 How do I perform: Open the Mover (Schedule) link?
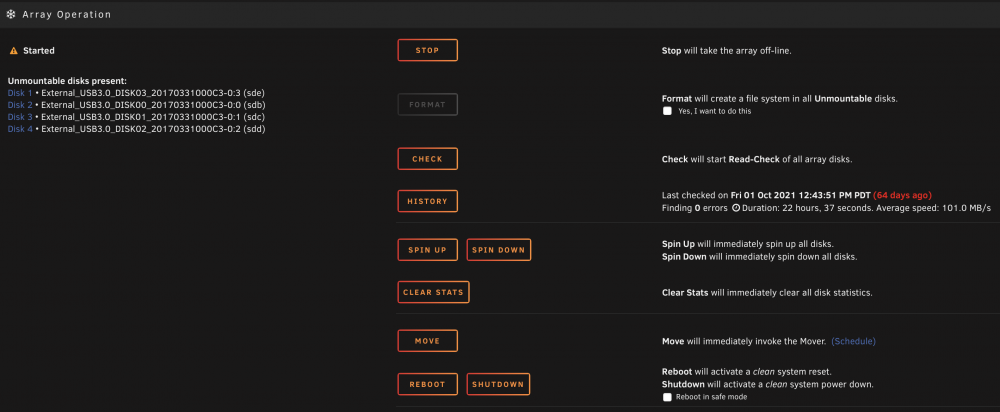(x=853, y=341)
